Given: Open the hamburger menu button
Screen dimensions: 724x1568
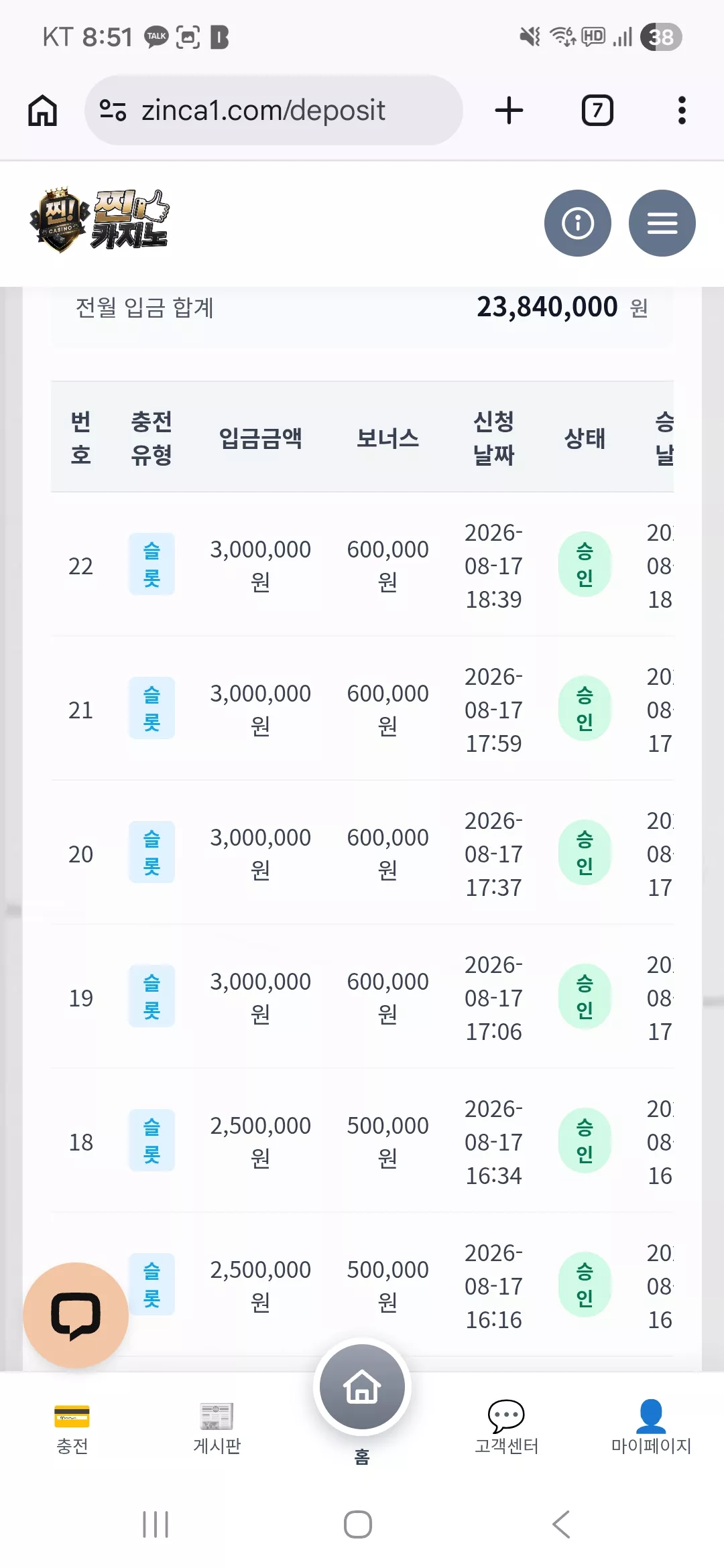Looking at the screenshot, I should pyautogui.click(x=662, y=223).
